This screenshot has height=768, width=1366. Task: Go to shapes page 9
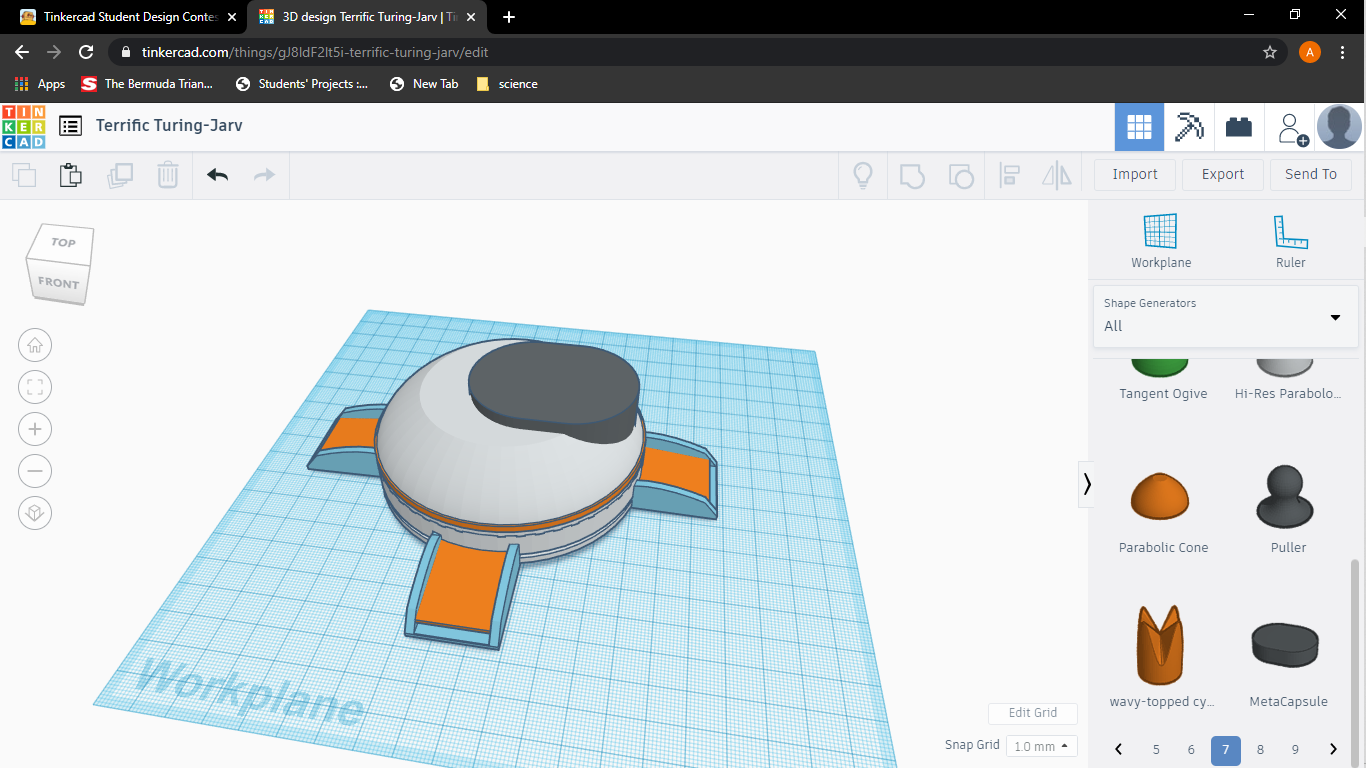click(1295, 750)
